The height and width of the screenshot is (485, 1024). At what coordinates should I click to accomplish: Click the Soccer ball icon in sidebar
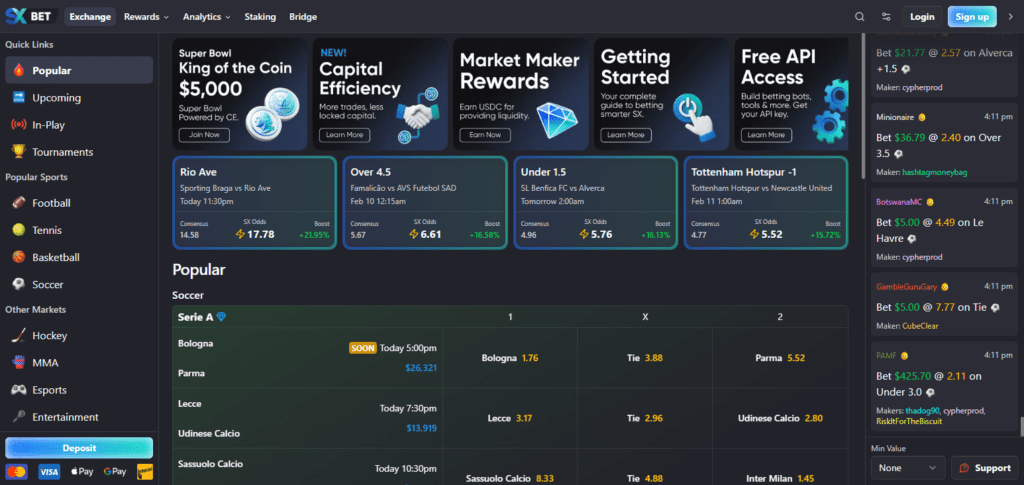pyautogui.click(x=19, y=285)
